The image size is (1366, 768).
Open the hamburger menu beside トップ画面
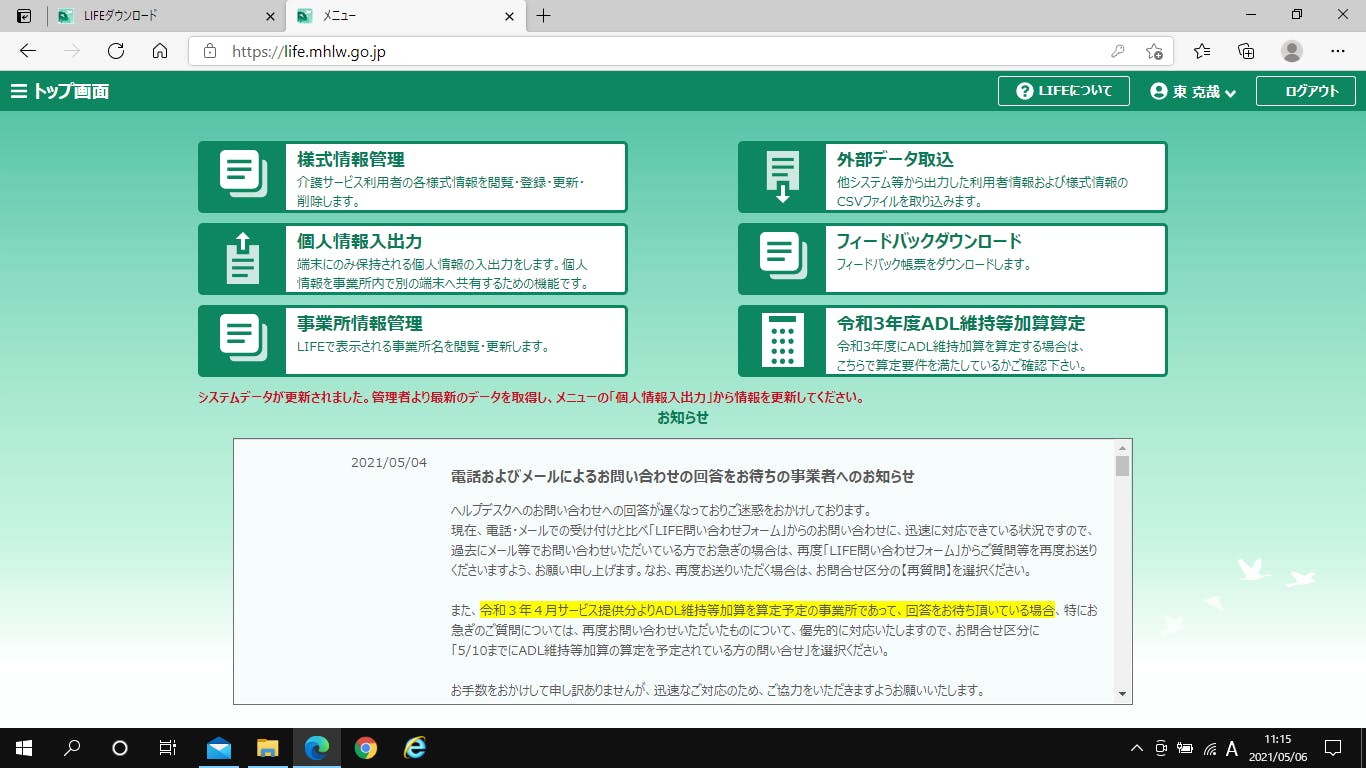tap(18, 91)
